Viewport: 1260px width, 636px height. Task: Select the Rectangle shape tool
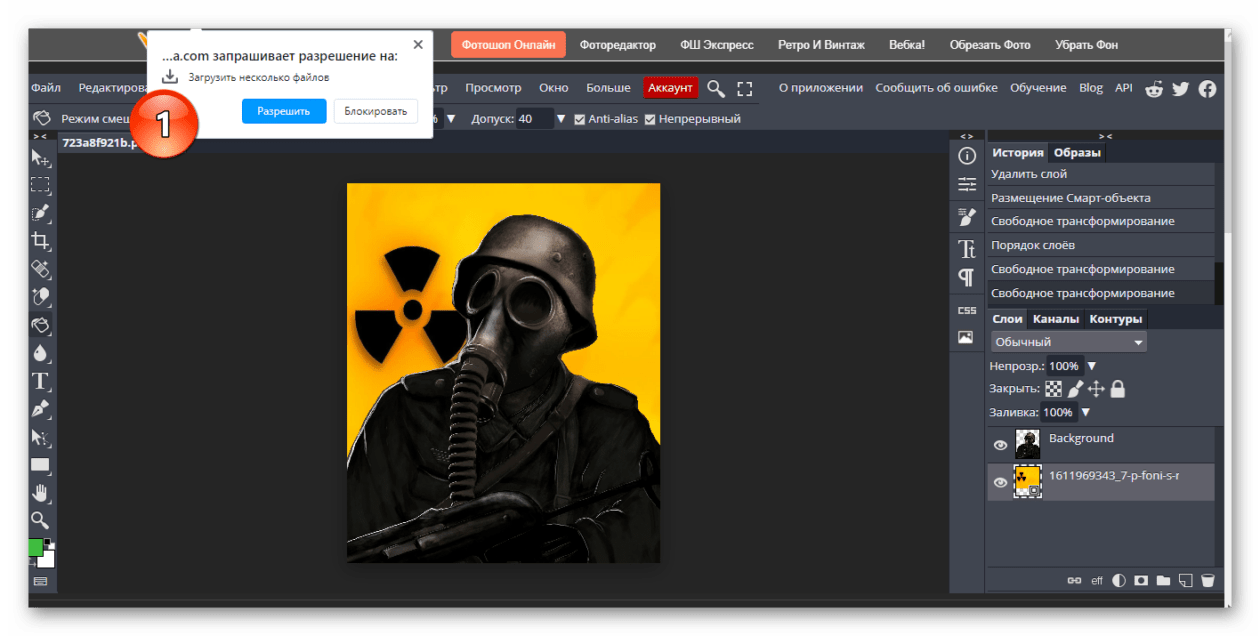[x=40, y=465]
